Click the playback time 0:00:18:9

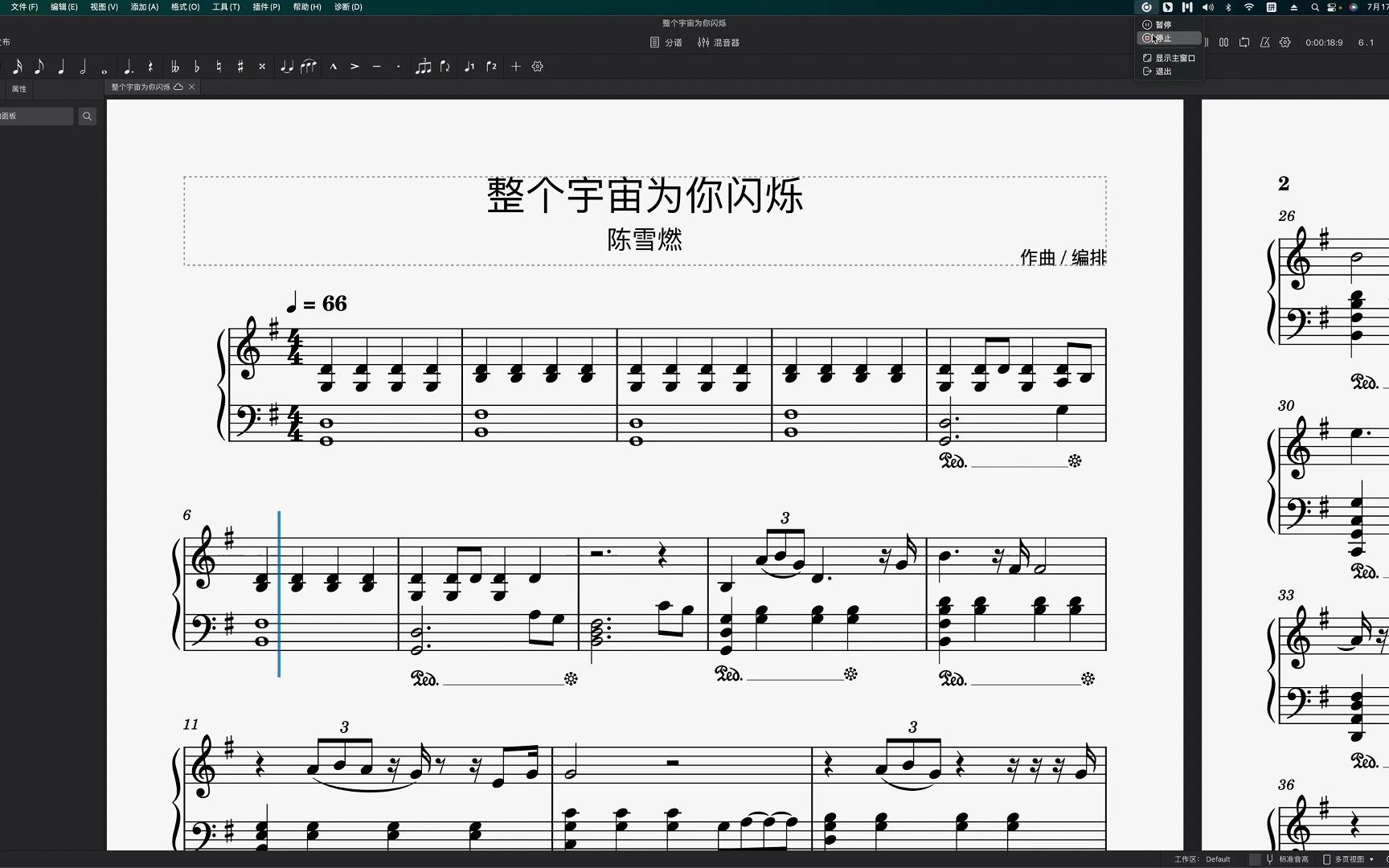[1324, 43]
